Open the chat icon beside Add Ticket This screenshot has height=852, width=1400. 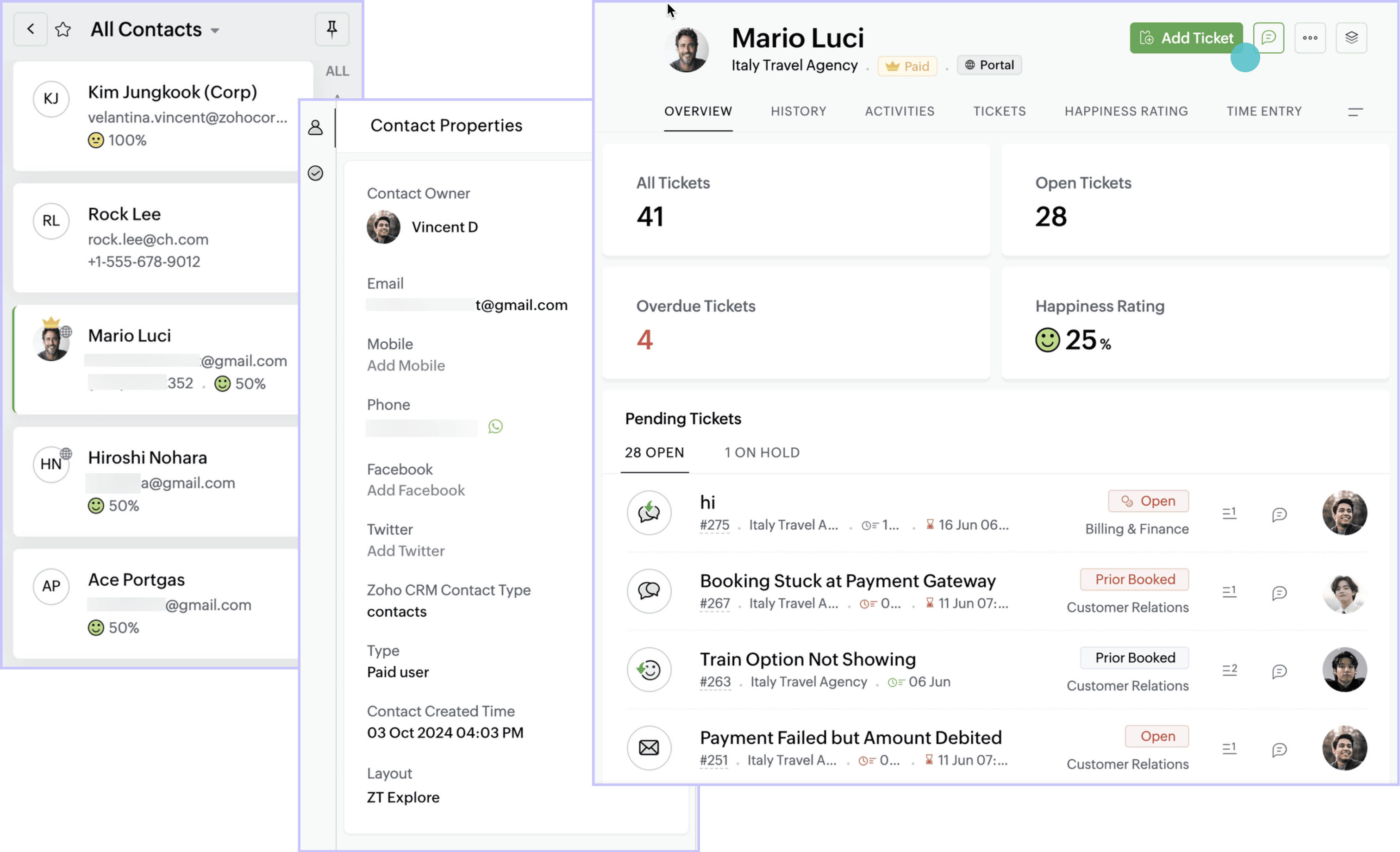click(1268, 38)
